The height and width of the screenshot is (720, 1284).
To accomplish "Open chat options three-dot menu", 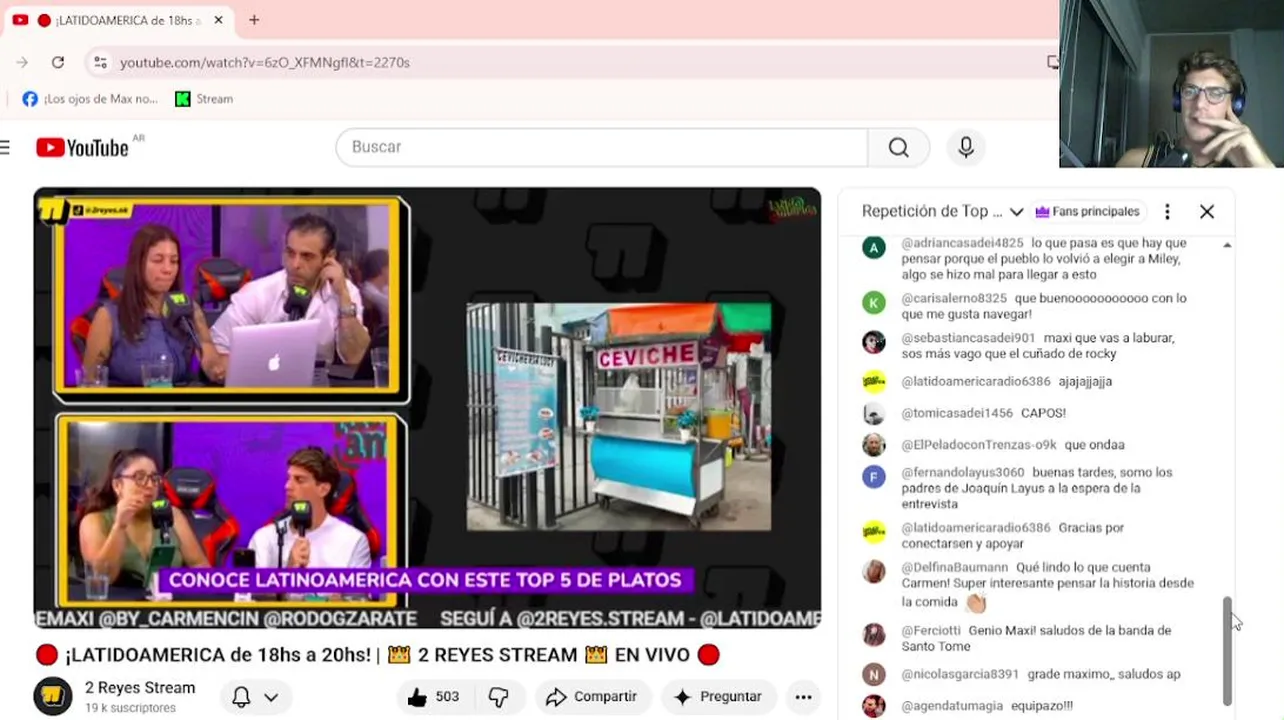I will click(x=1167, y=211).
